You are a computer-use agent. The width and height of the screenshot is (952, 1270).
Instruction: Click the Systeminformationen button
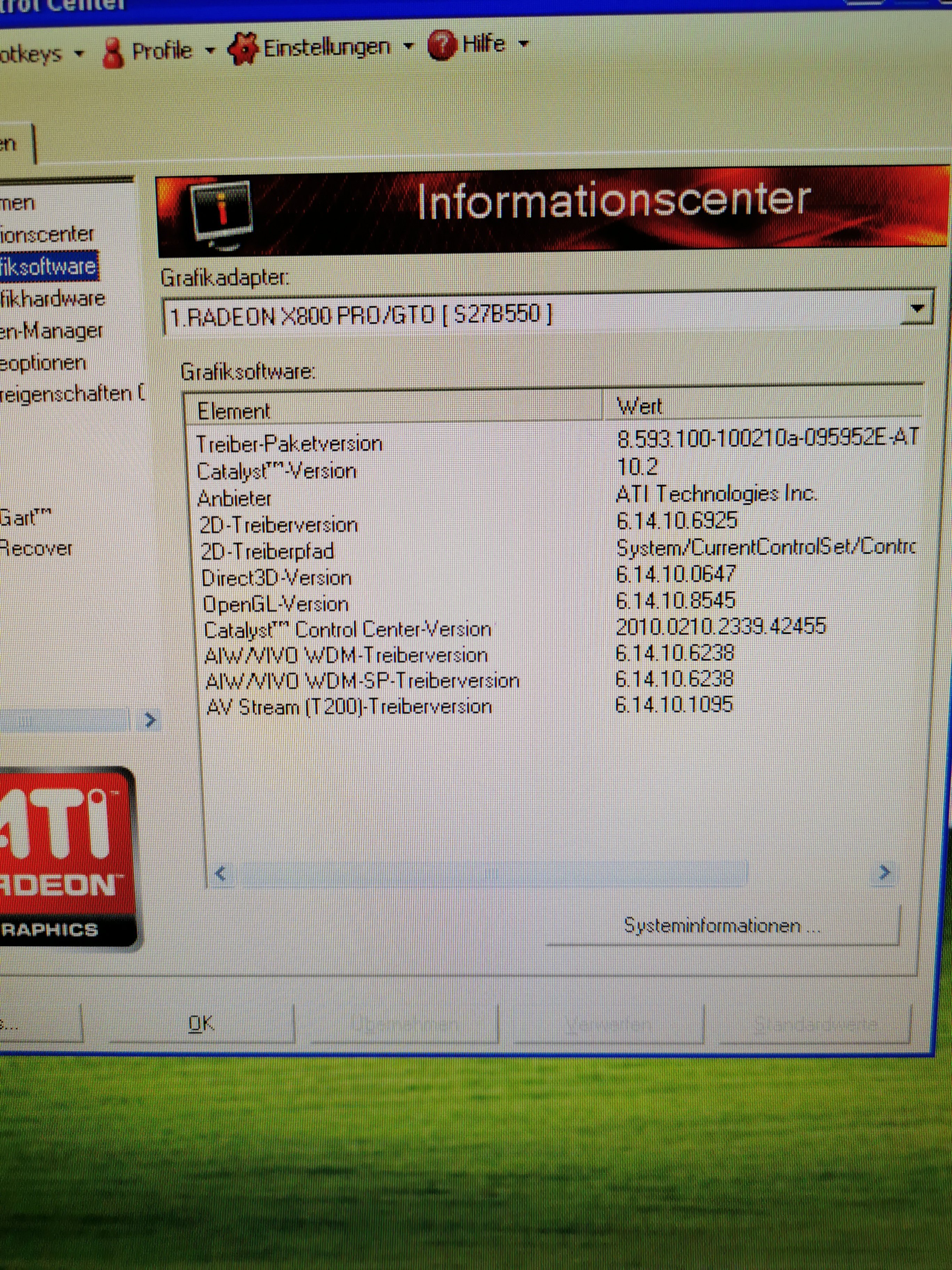[x=722, y=926]
